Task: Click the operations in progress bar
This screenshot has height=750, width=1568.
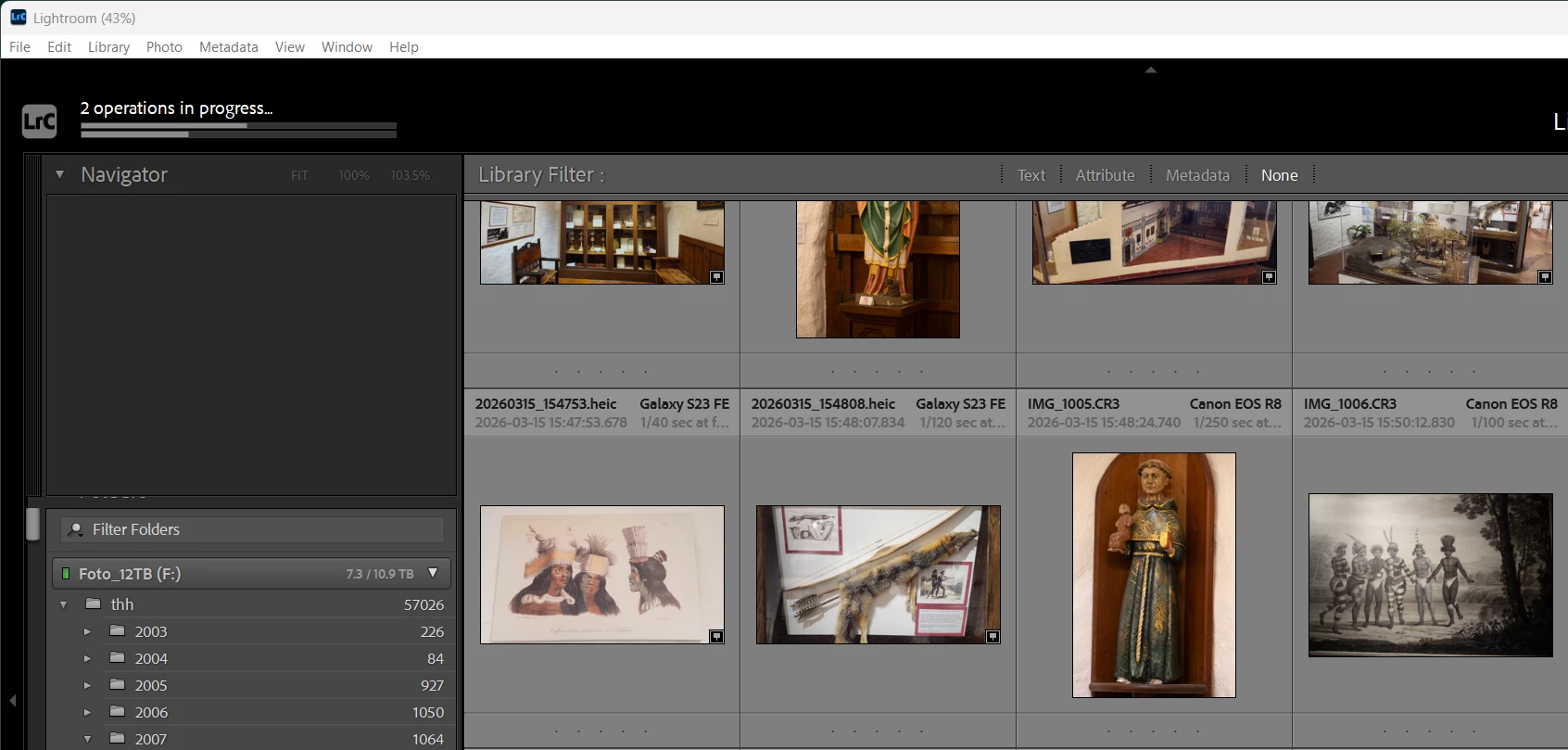Action: tap(238, 125)
